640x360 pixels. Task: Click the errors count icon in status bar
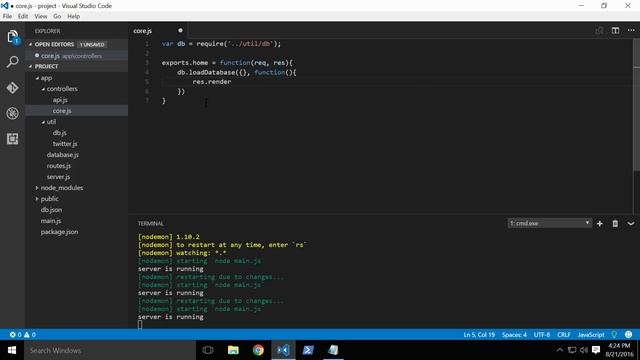(x=15, y=335)
